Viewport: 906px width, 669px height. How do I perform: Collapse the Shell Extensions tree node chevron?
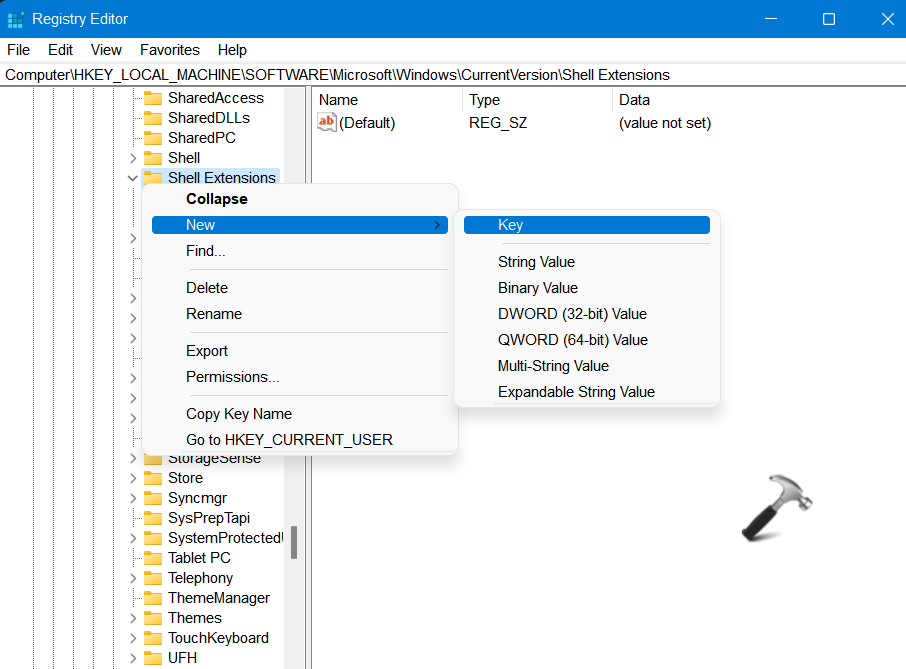click(x=133, y=178)
